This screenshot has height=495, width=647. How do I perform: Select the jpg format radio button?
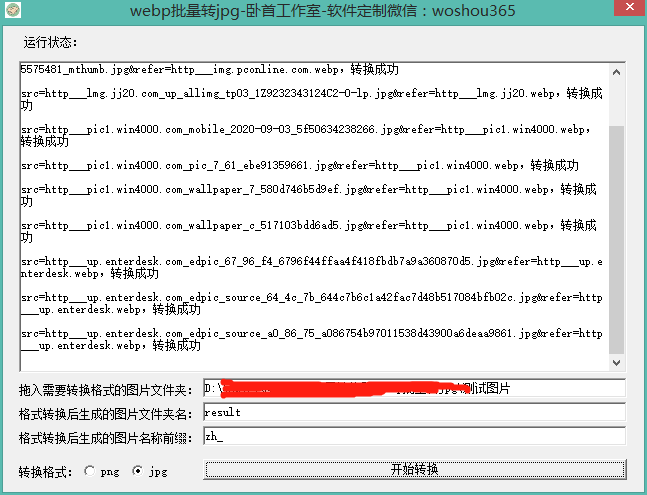click(x=137, y=471)
